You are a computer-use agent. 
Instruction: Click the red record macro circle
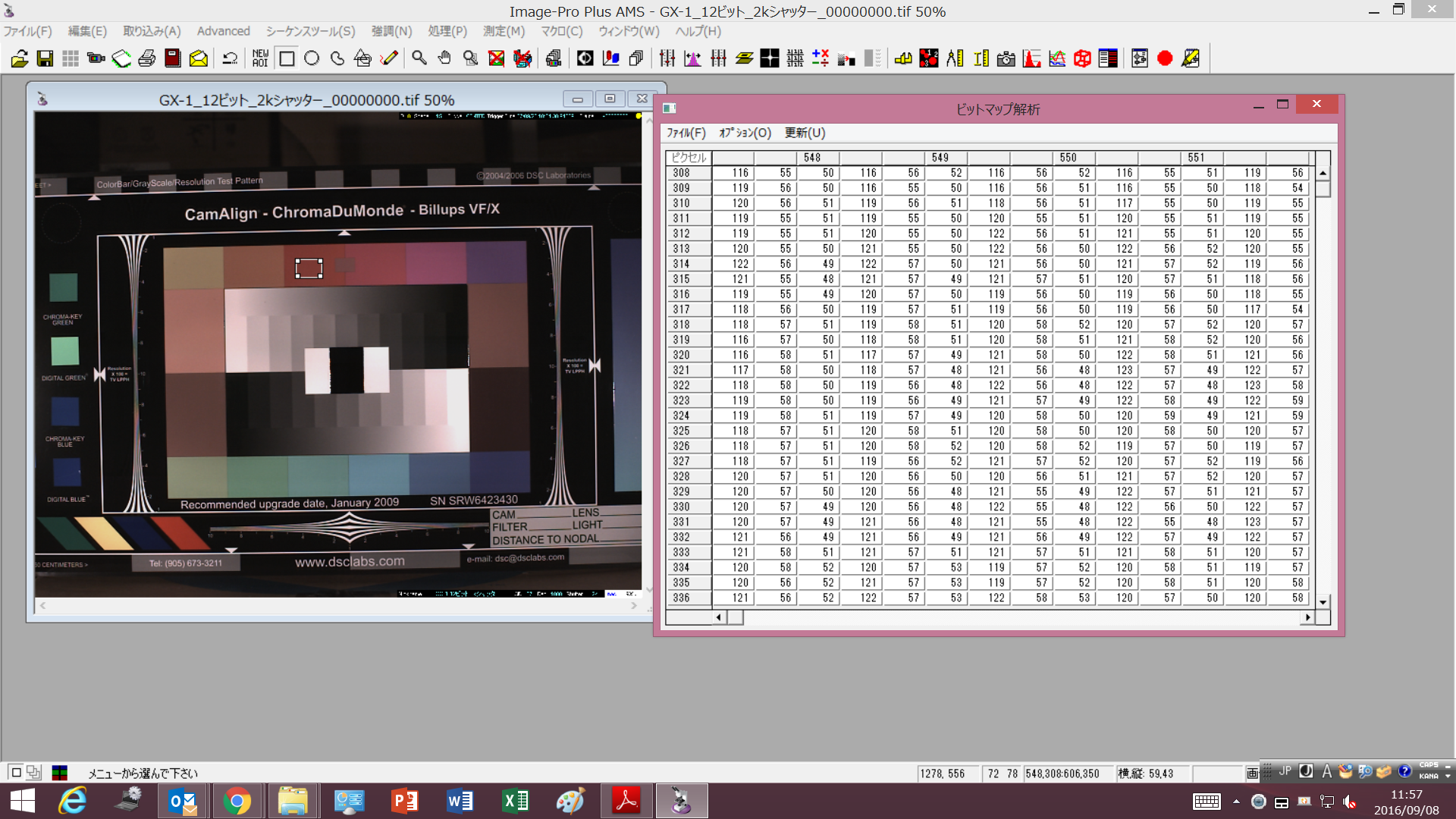(x=1165, y=58)
